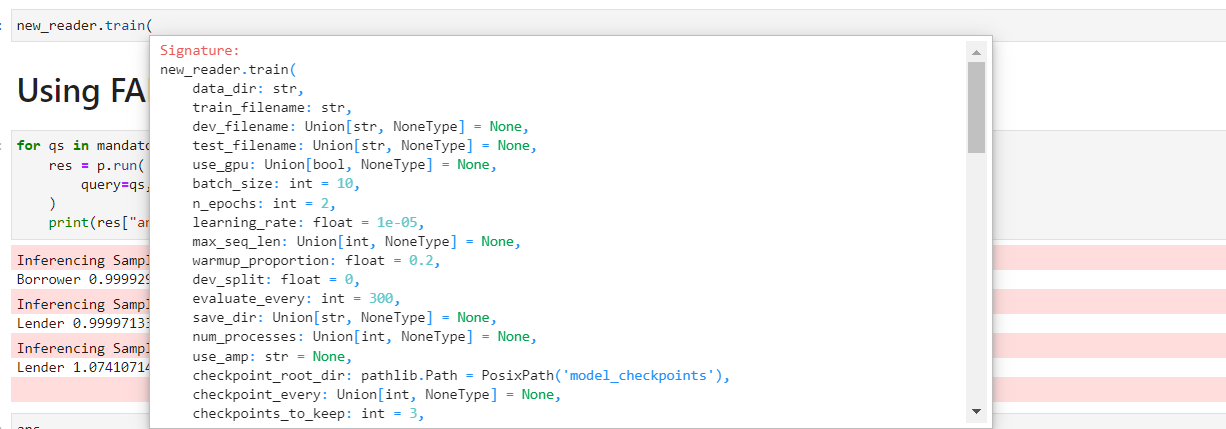Click the "n_epochs: int = 2" line

point(264,203)
